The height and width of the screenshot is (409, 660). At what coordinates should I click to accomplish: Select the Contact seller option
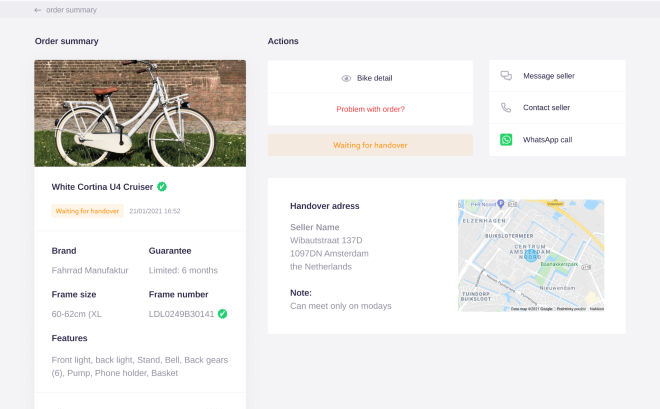point(546,108)
